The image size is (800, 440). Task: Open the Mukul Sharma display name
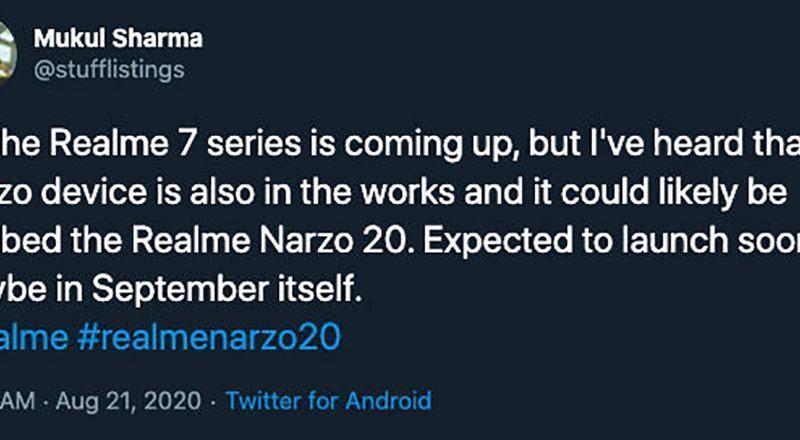point(117,38)
